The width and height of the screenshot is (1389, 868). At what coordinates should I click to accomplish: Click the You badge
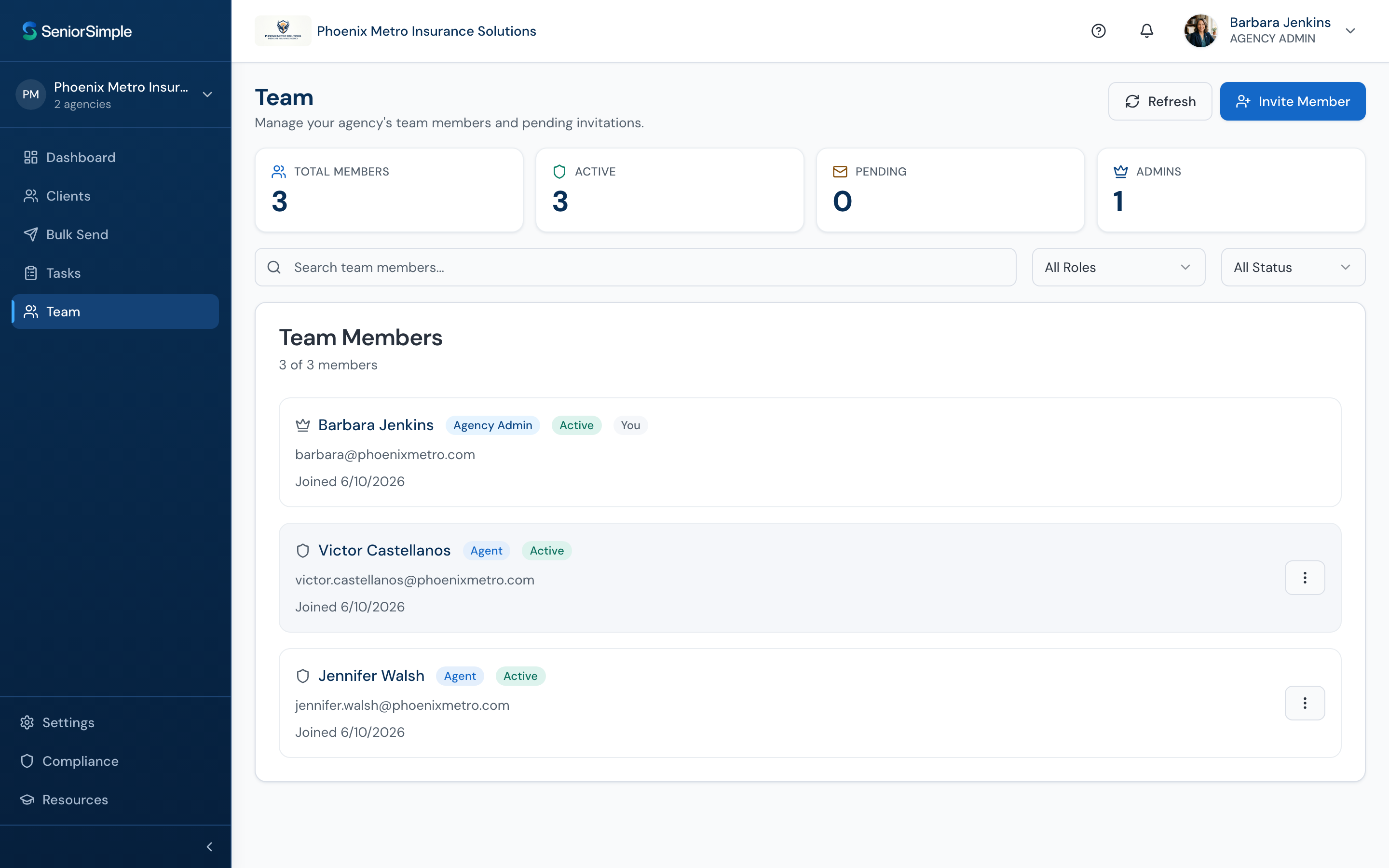pos(630,425)
